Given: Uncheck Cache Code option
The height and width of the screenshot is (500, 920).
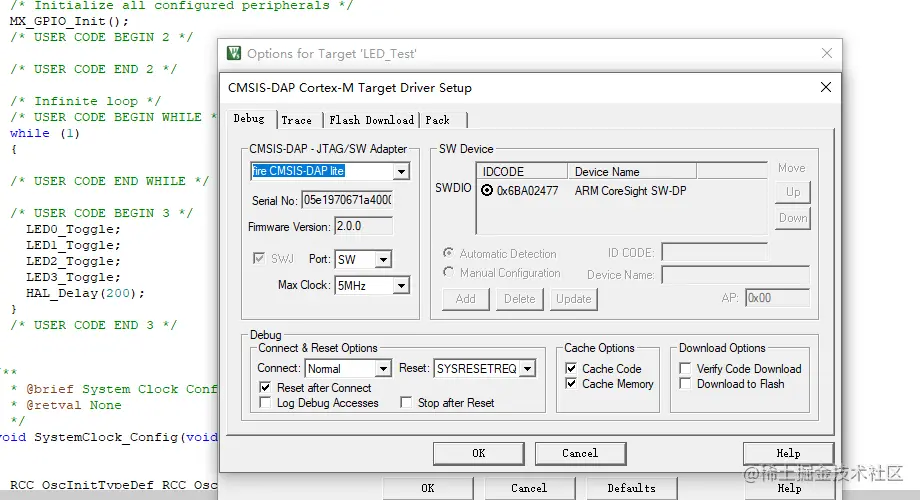Looking at the screenshot, I should (x=571, y=368).
